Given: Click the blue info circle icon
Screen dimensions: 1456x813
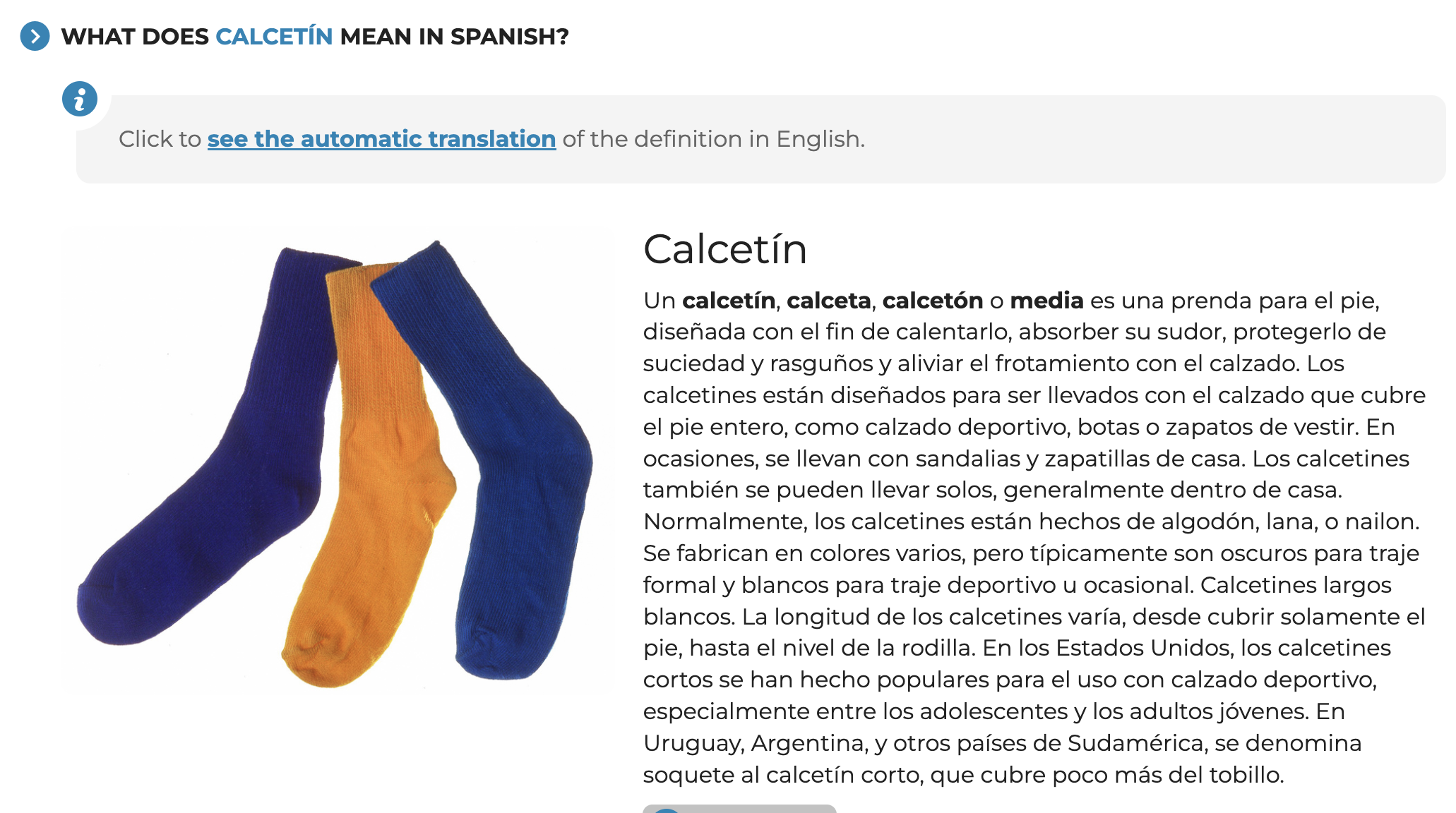Looking at the screenshot, I should pos(80,99).
